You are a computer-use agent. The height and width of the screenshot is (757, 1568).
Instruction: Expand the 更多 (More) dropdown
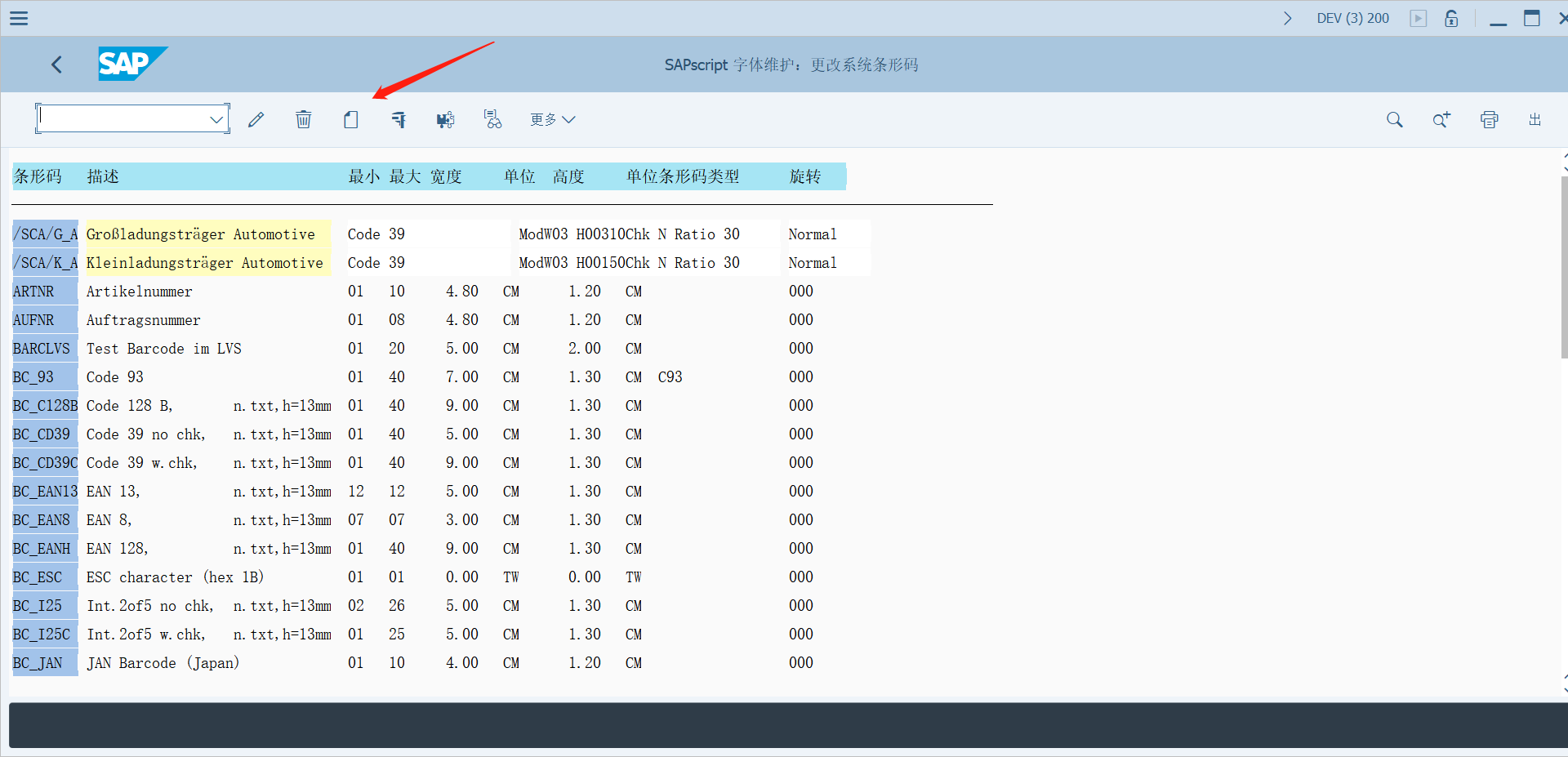[x=552, y=119]
